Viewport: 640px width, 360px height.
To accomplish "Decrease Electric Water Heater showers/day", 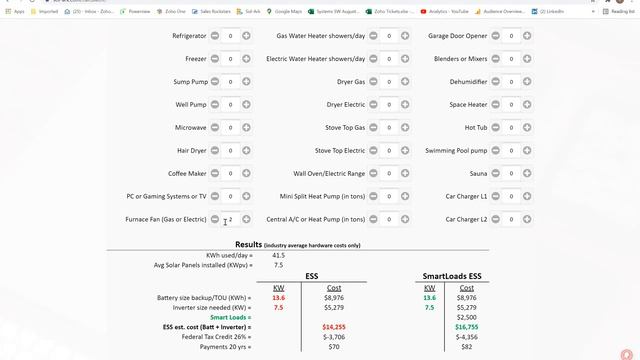I will (x=373, y=59).
